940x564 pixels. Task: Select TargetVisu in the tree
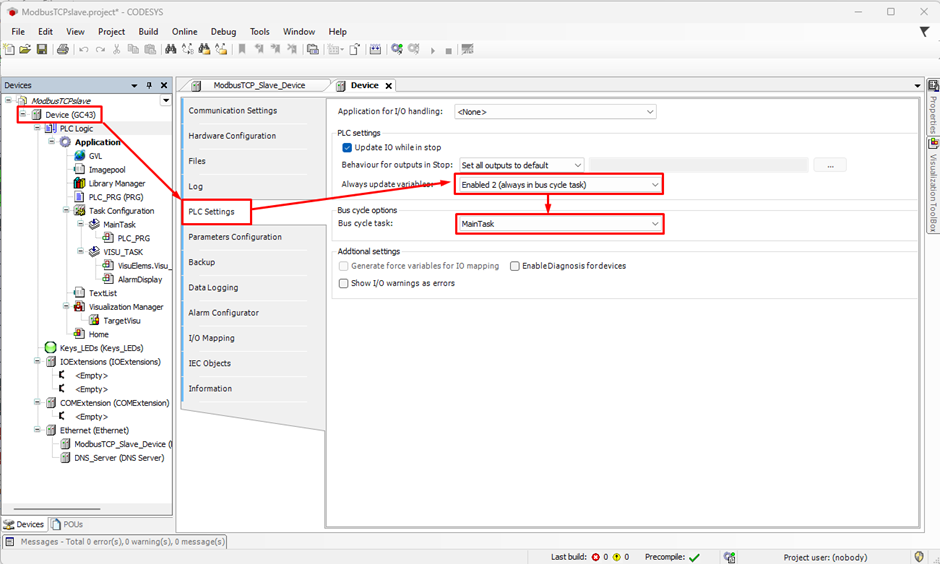(x=122, y=321)
